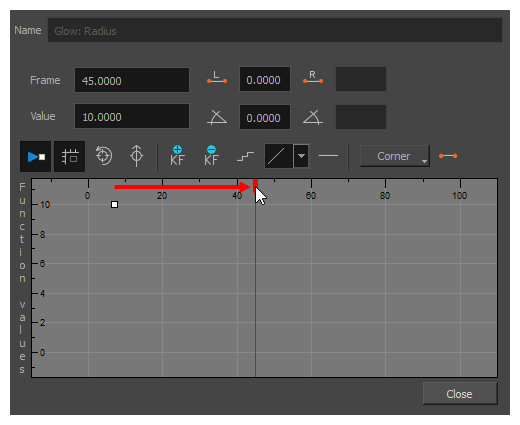Click the Value input field
Image resolution: width=520 pixels, height=425 pixels.
132,116
